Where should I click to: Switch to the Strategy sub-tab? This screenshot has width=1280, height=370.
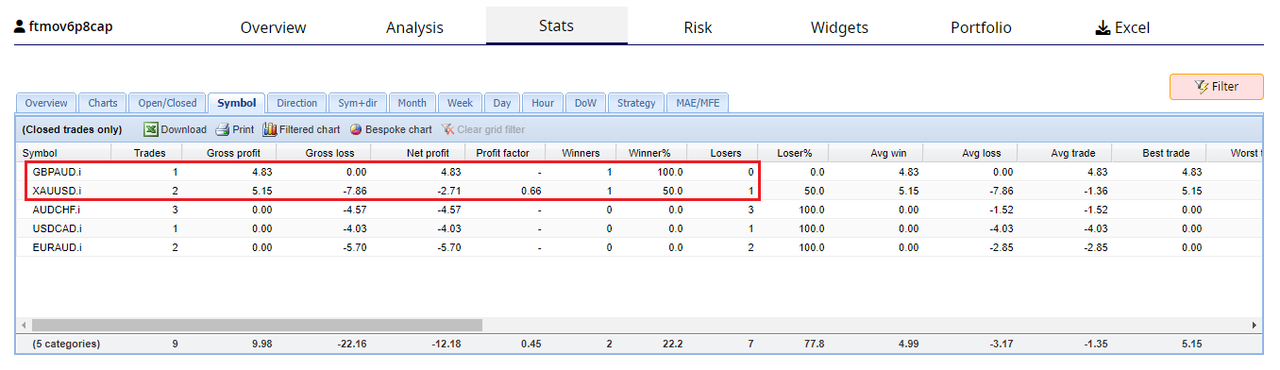[x=636, y=103]
